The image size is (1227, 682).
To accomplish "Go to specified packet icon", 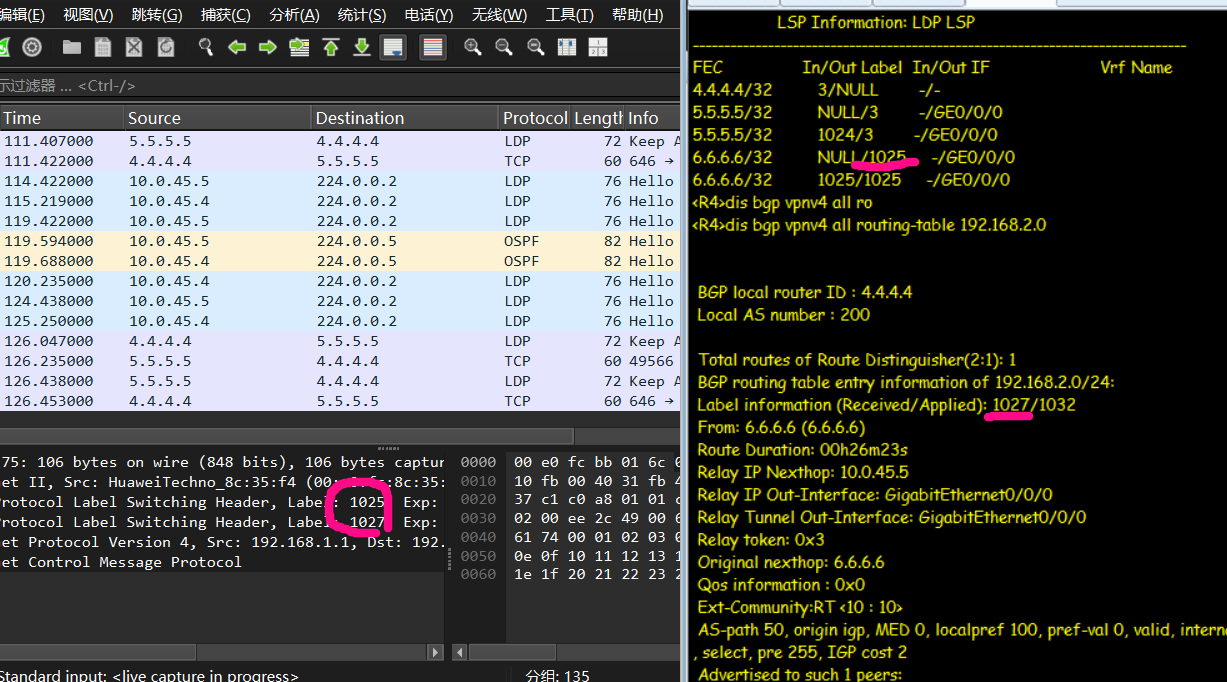I will tap(299, 47).
